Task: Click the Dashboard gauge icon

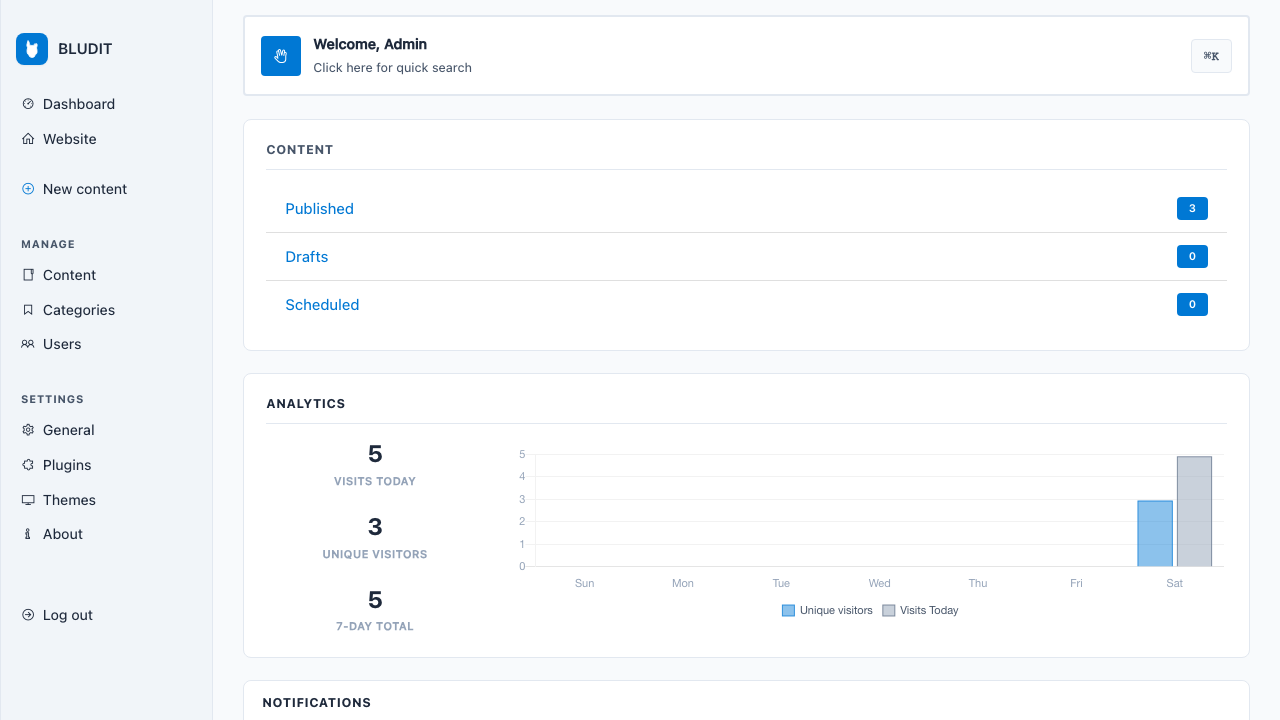Action: click(28, 104)
